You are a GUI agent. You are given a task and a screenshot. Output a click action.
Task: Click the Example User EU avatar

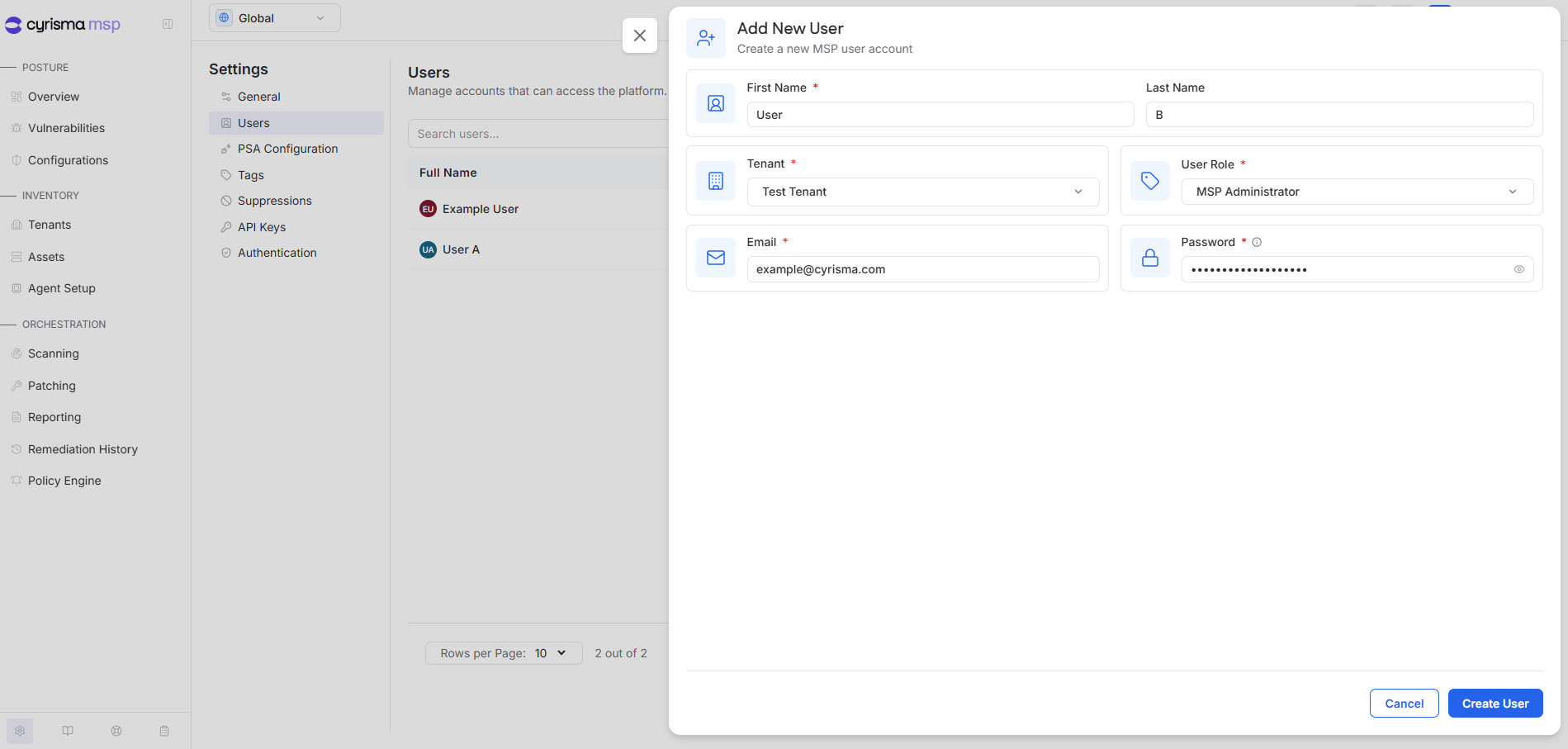[428, 209]
